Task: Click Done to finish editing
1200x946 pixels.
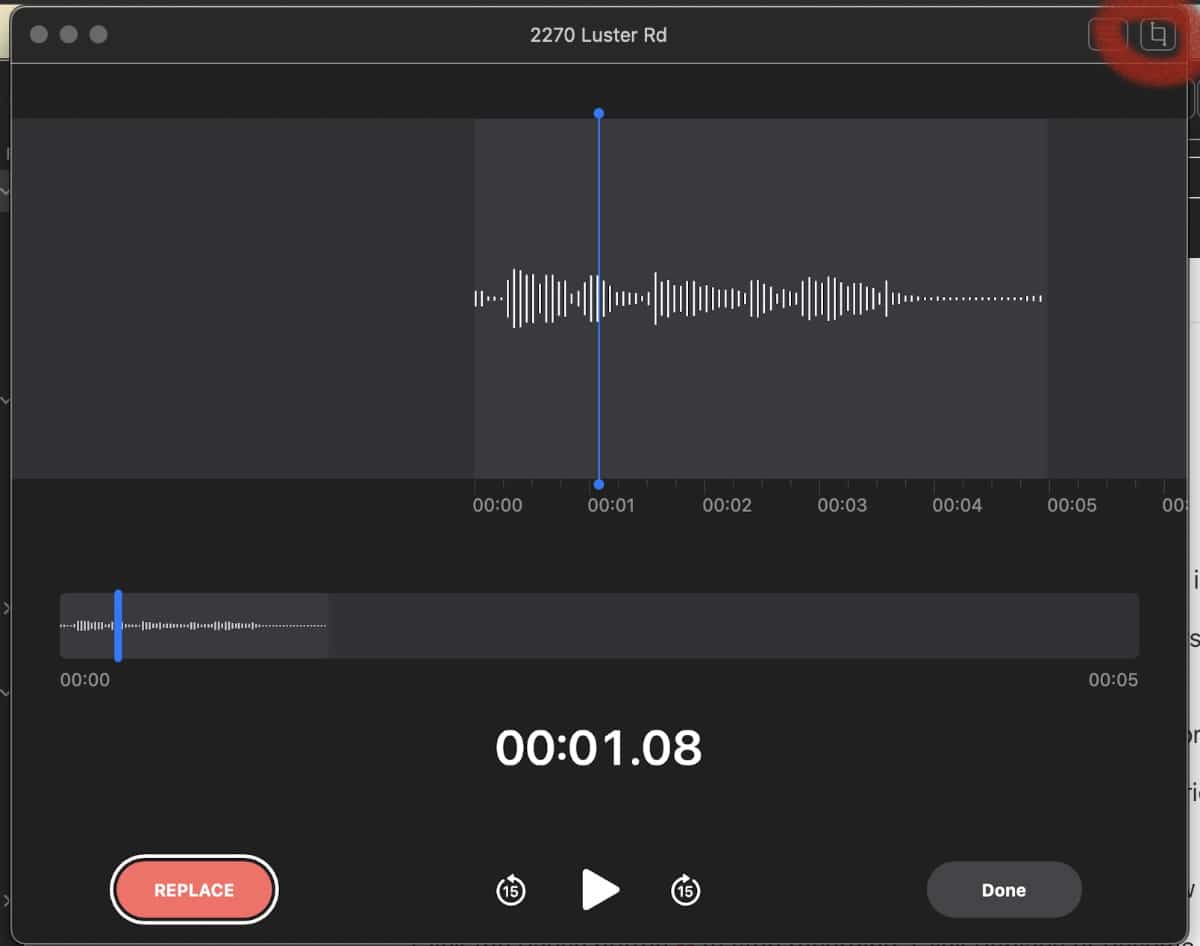Action: (1003, 890)
